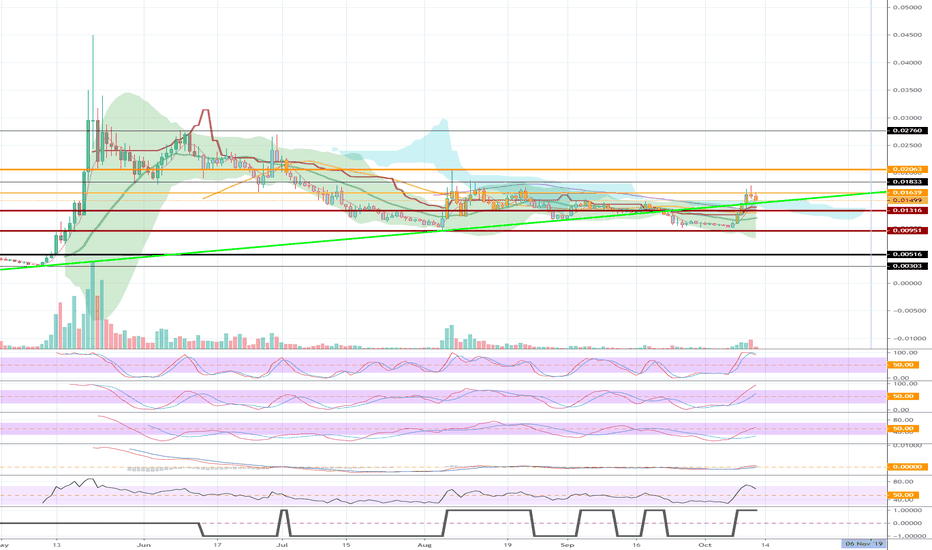Screen dimensions: 932x550
Task: Click the 0.04000 price scale value
Action: coord(908,62)
